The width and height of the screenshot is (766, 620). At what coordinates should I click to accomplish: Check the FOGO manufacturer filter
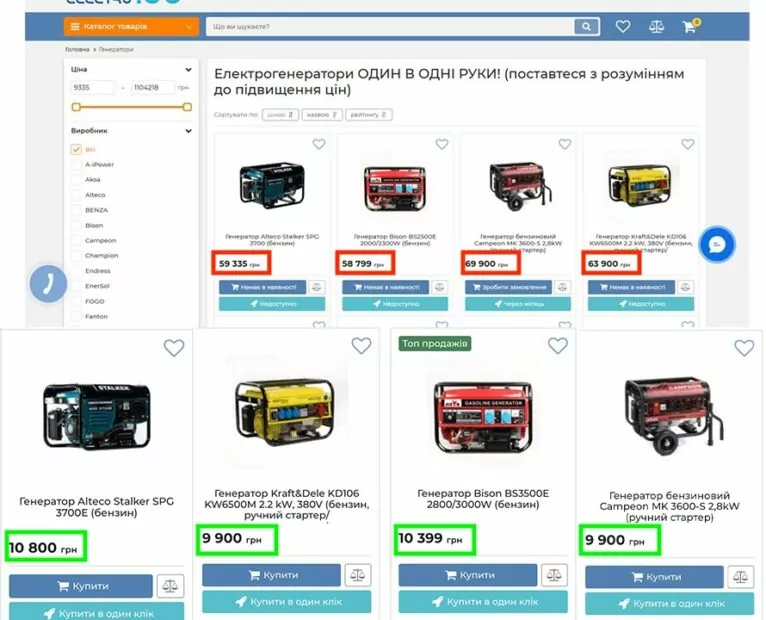[76, 301]
